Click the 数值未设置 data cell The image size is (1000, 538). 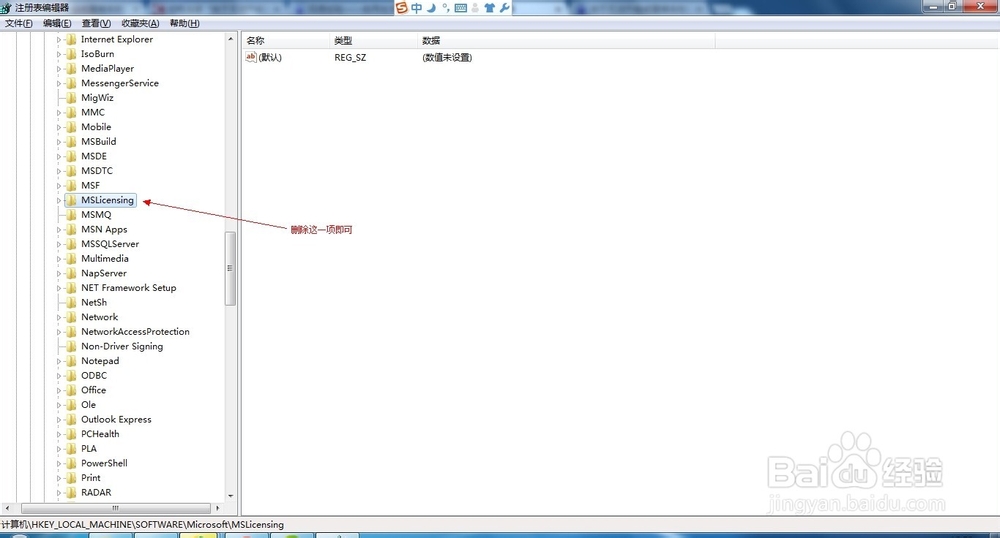pos(447,57)
